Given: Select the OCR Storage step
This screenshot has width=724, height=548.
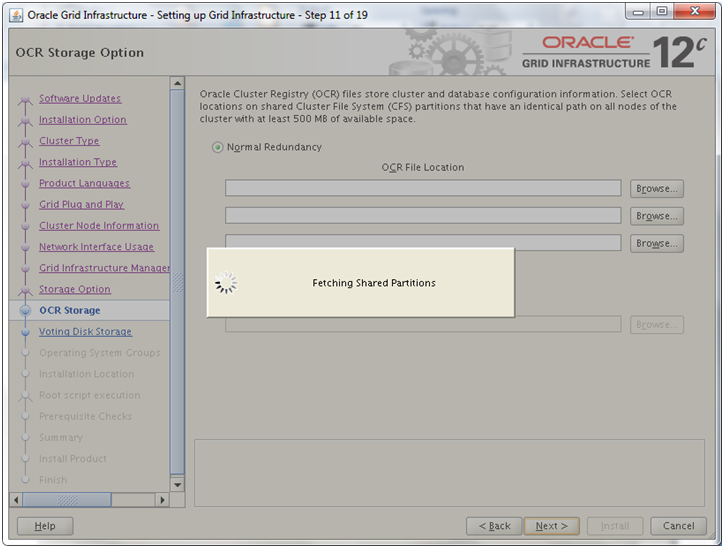Looking at the screenshot, I should pyautogui.click(x=70, y=311).
